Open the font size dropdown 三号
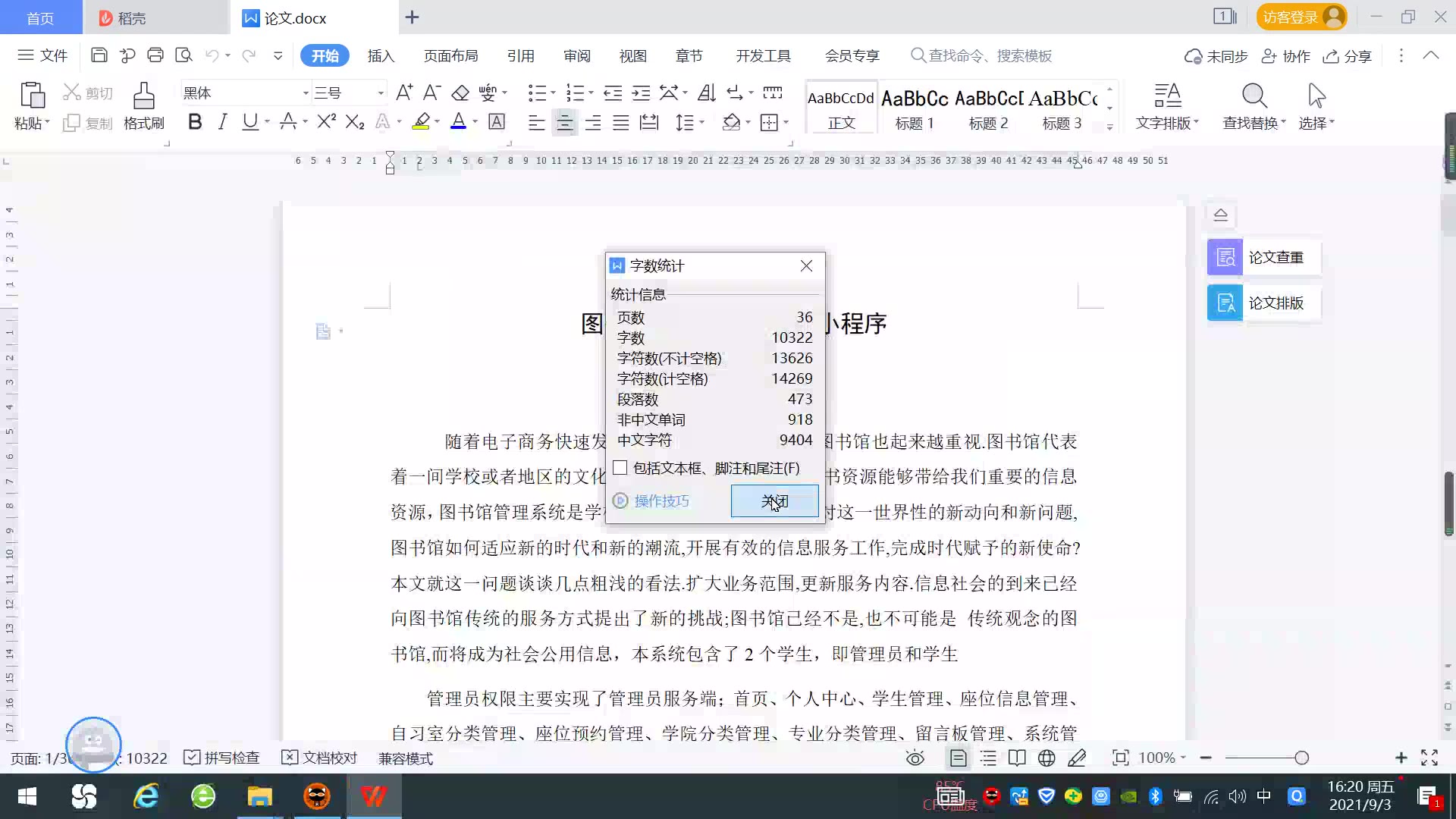Screen dimensions: 1456x819 point(381,93)
